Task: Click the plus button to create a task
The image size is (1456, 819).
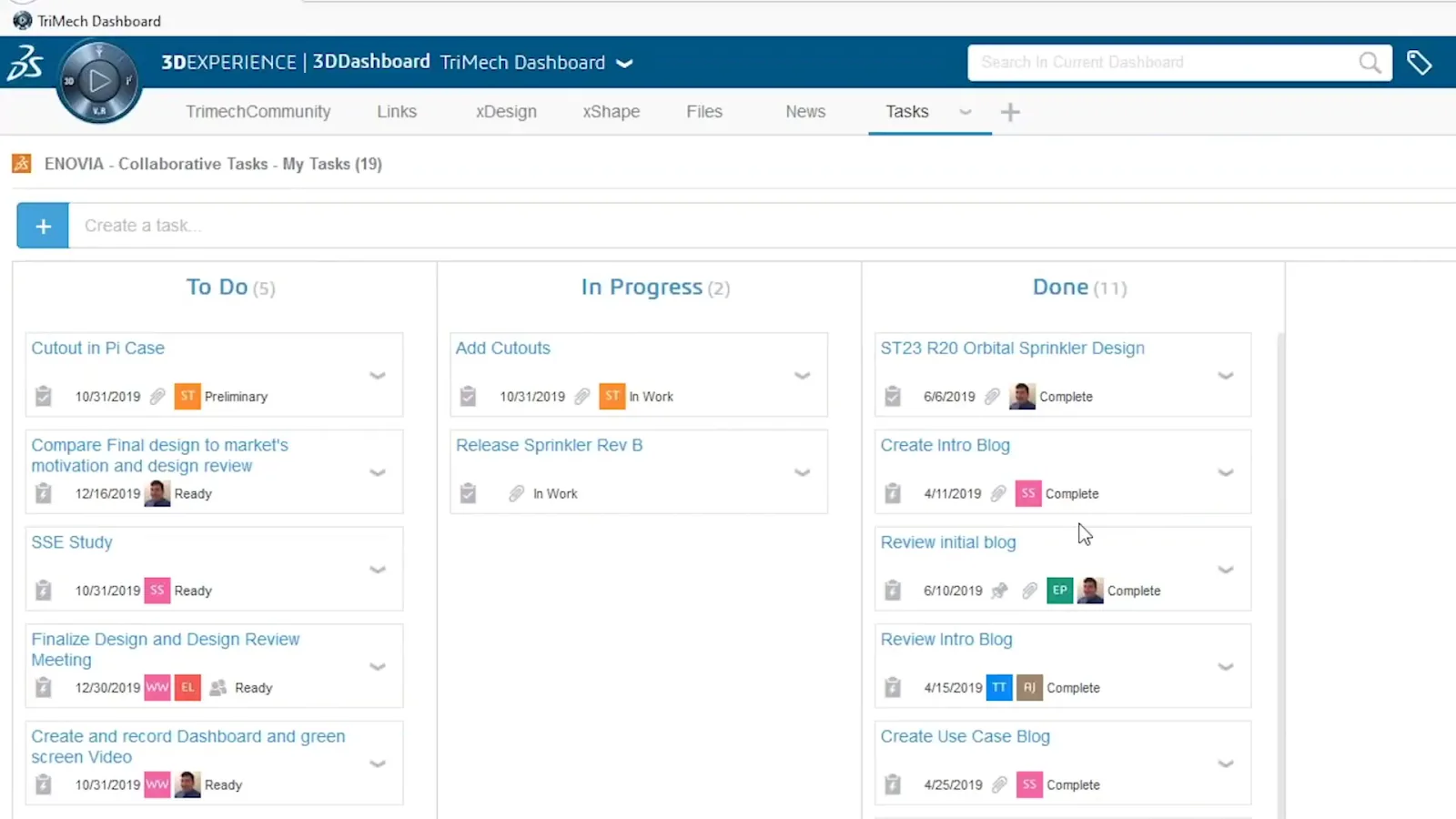Action: tap(43, 226)
